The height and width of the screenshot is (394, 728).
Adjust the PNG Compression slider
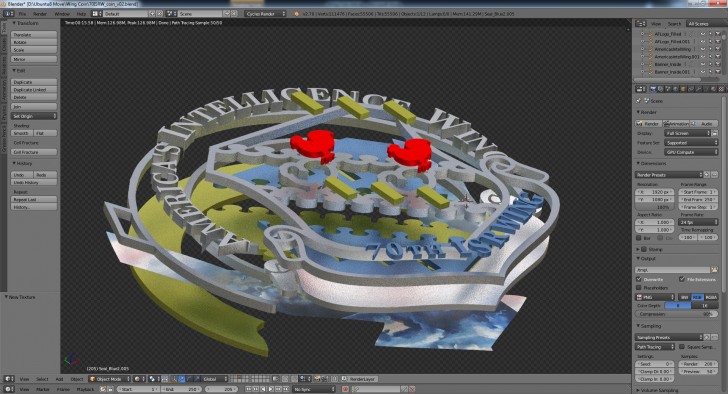click(676, 314)
